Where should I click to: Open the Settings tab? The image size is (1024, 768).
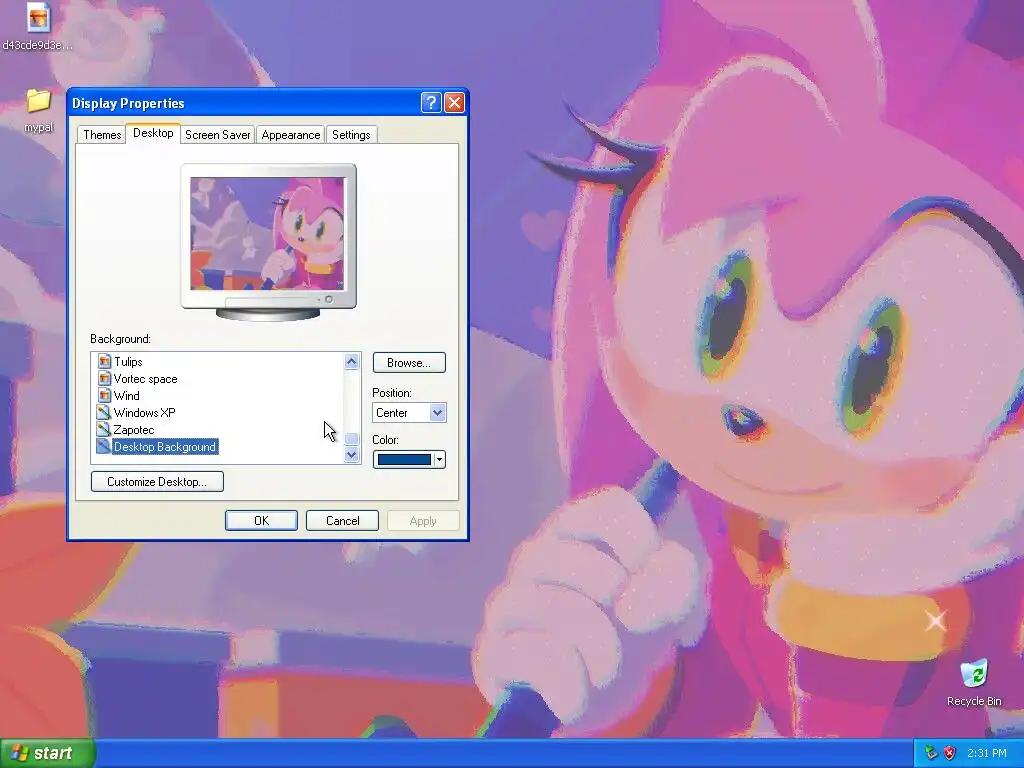pyautogui.click(x=351, y=135)
